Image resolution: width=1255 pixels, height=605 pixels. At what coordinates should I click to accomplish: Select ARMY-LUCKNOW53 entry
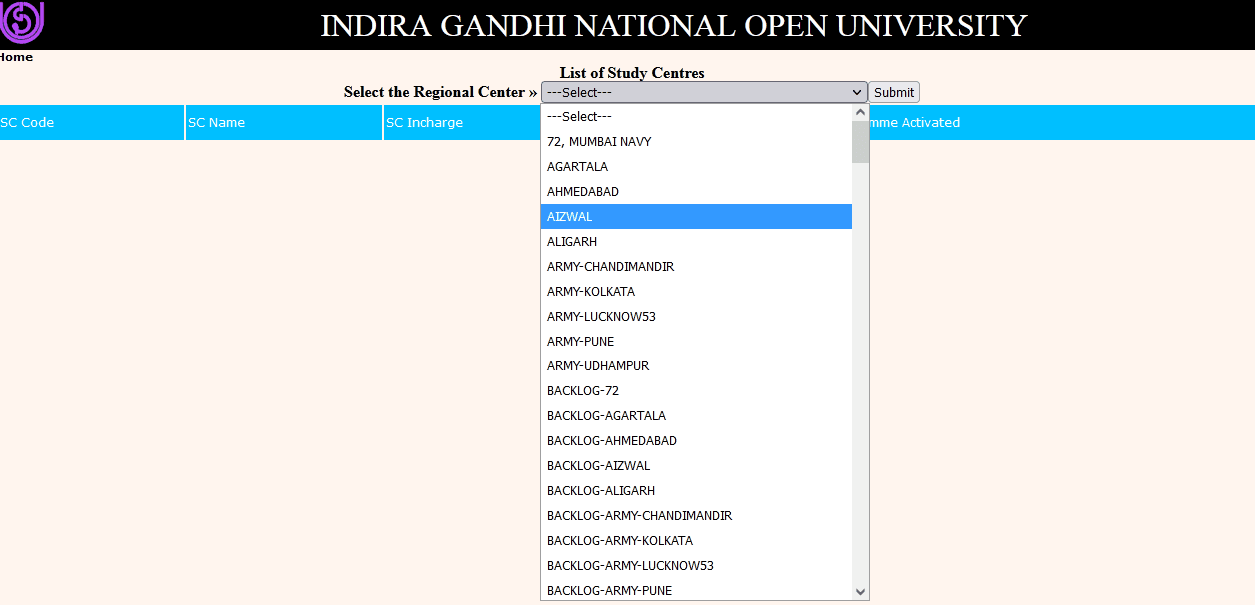tap(697, 316)
